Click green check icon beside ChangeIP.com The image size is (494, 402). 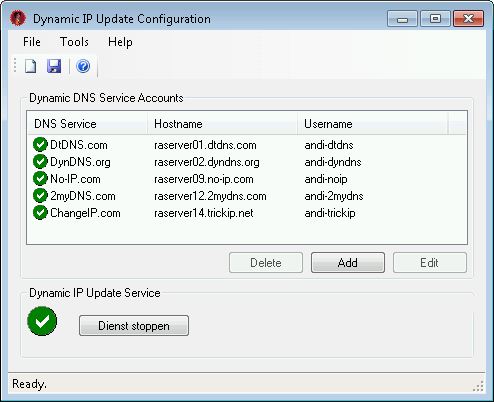pyautogui.click(x=40, y=213)
